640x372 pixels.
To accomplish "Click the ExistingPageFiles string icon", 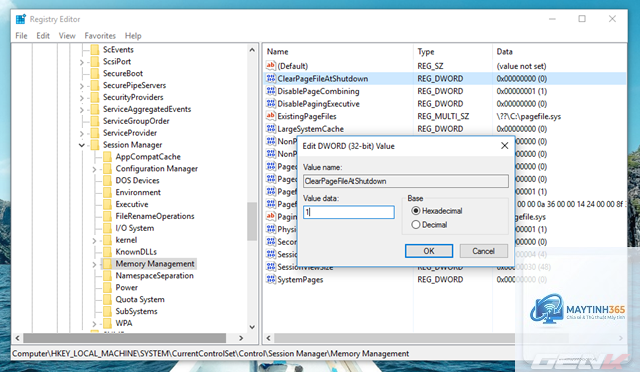I will click(271, 116).
